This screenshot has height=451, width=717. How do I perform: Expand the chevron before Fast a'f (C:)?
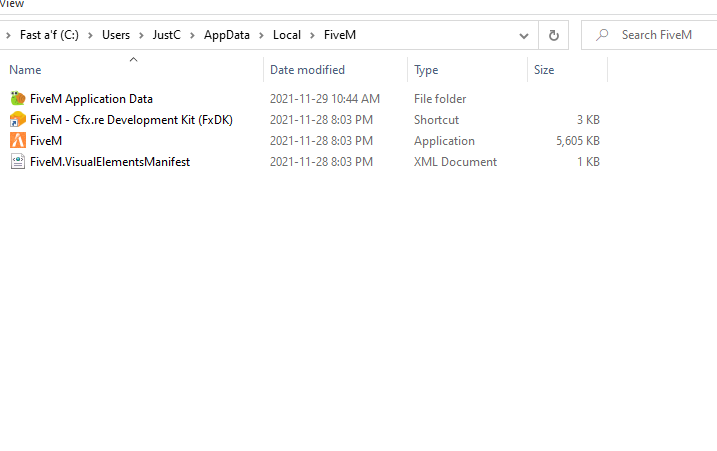coord(8,35)
